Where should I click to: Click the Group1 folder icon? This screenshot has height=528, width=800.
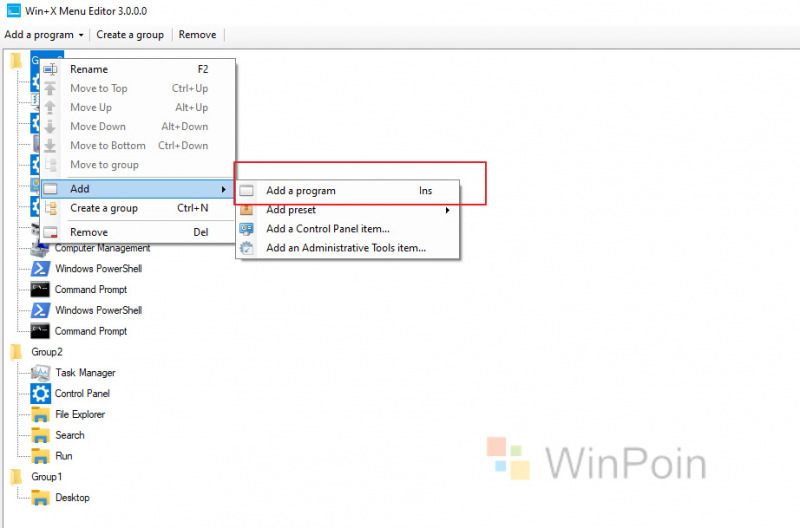point(16,477)
